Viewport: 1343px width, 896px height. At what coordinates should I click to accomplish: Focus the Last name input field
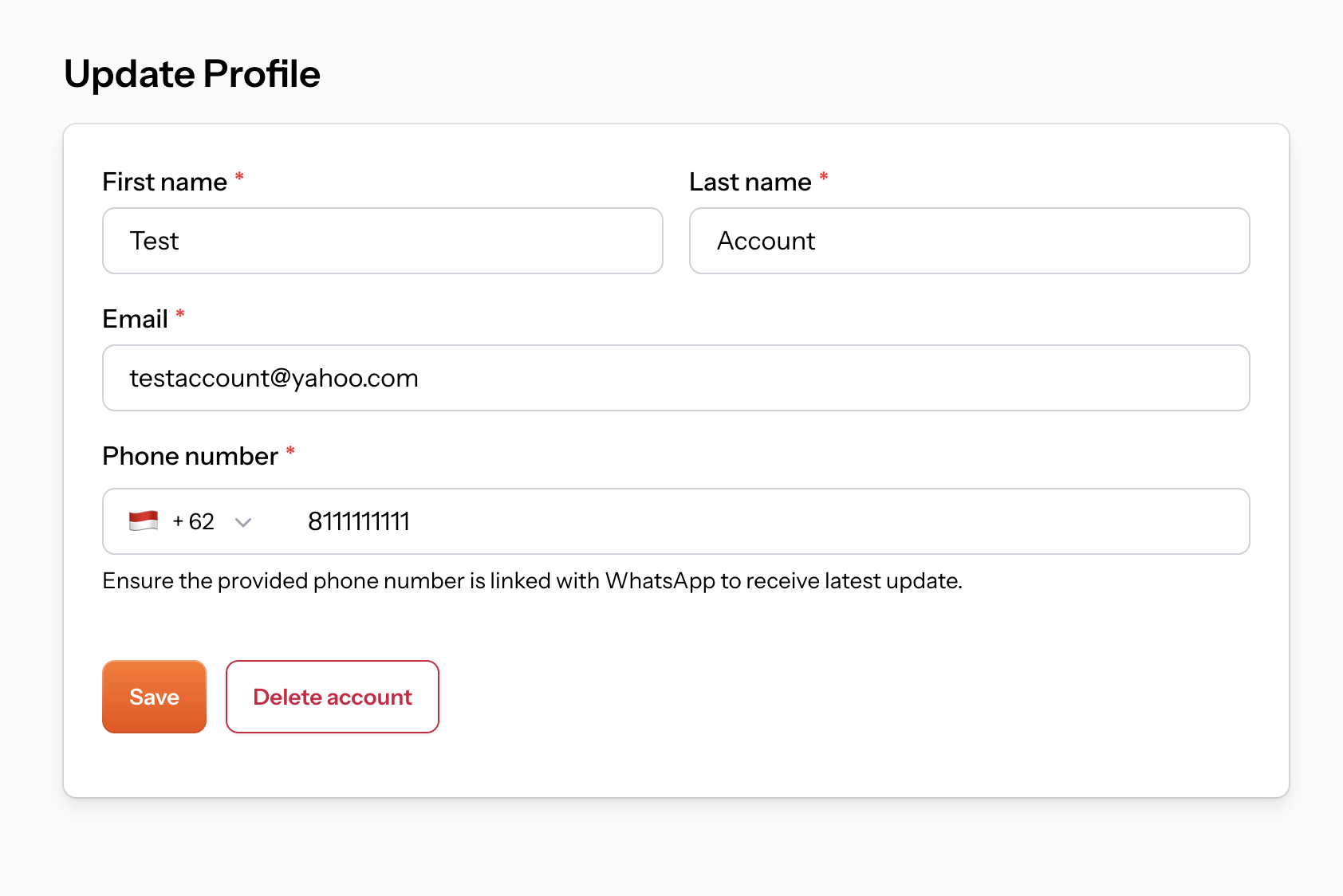[970, 241]
